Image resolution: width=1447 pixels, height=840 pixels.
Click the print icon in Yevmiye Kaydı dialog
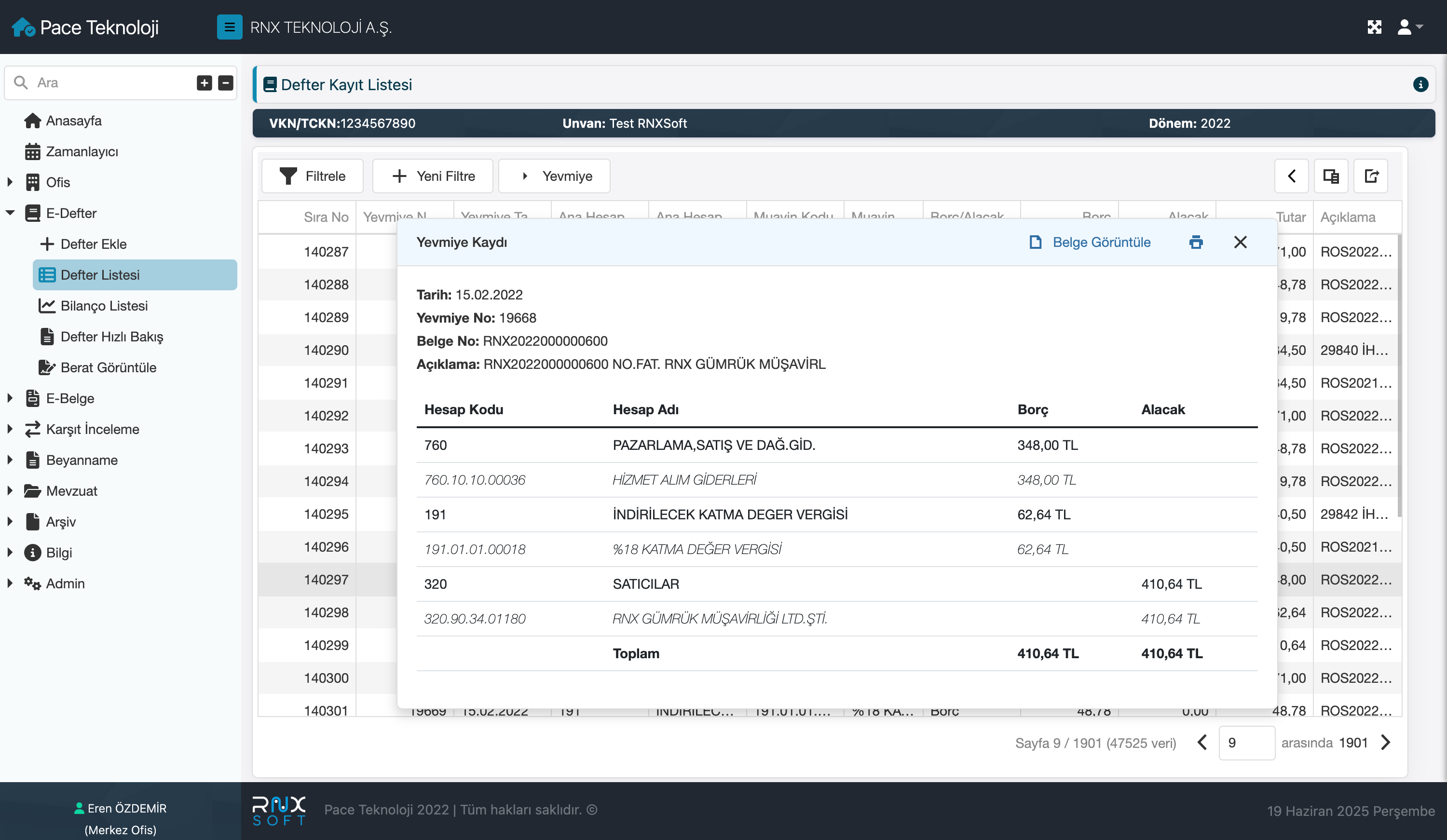[1196, 242]
